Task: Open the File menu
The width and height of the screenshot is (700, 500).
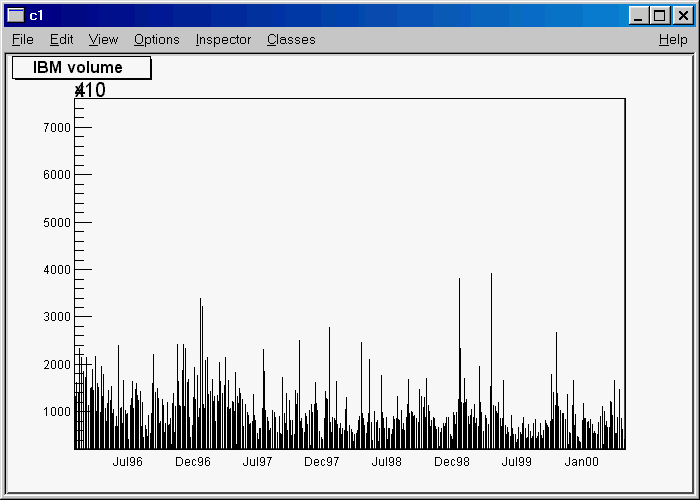Action: (x=22, y=39)
